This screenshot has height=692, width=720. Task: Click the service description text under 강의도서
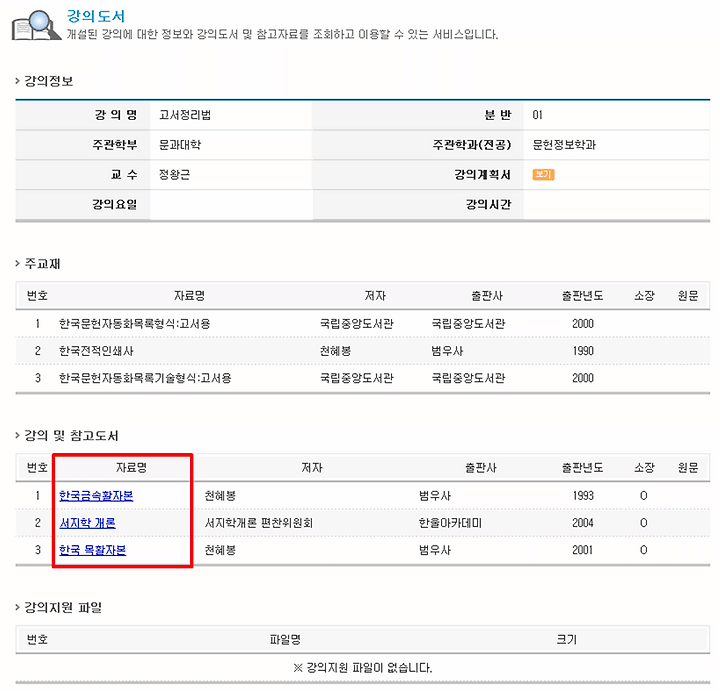[282, 34]
